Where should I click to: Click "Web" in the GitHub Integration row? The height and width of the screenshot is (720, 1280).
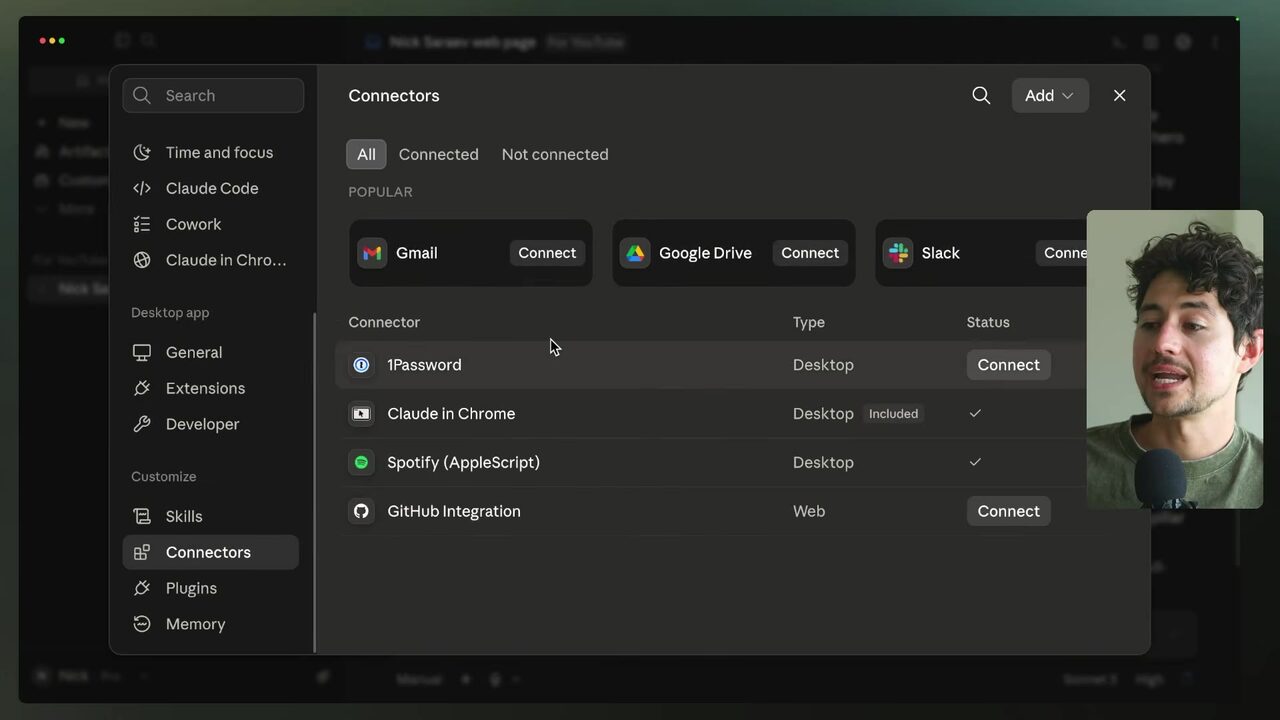[x=809, y=511]
